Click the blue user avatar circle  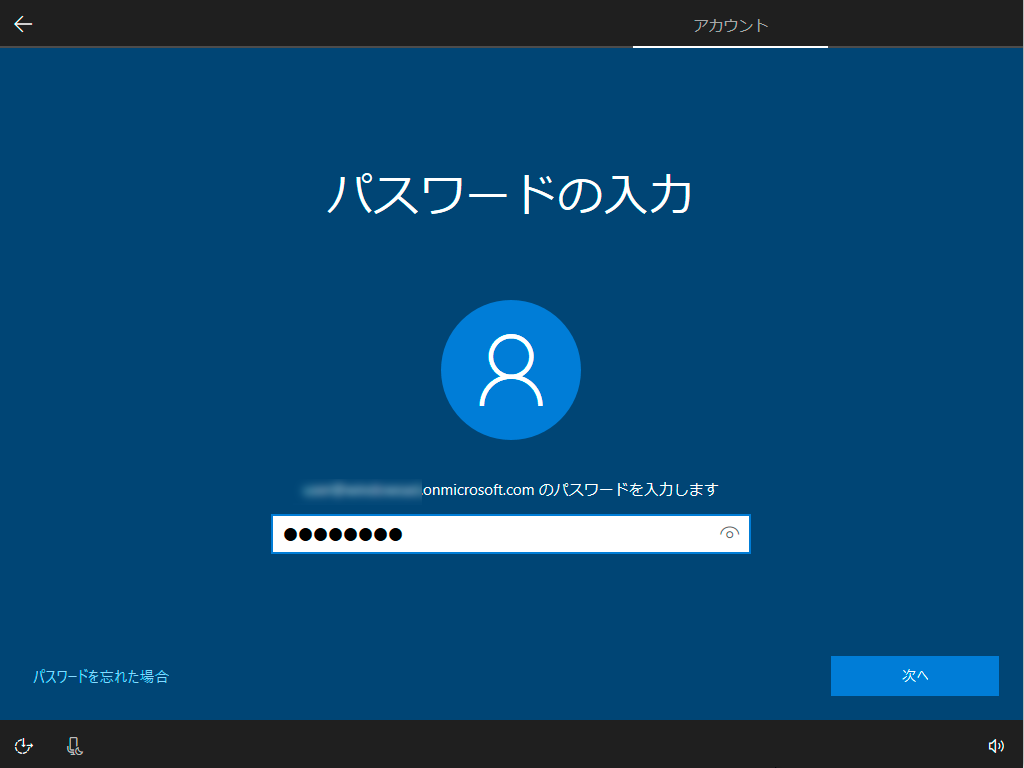pos(511,369)
